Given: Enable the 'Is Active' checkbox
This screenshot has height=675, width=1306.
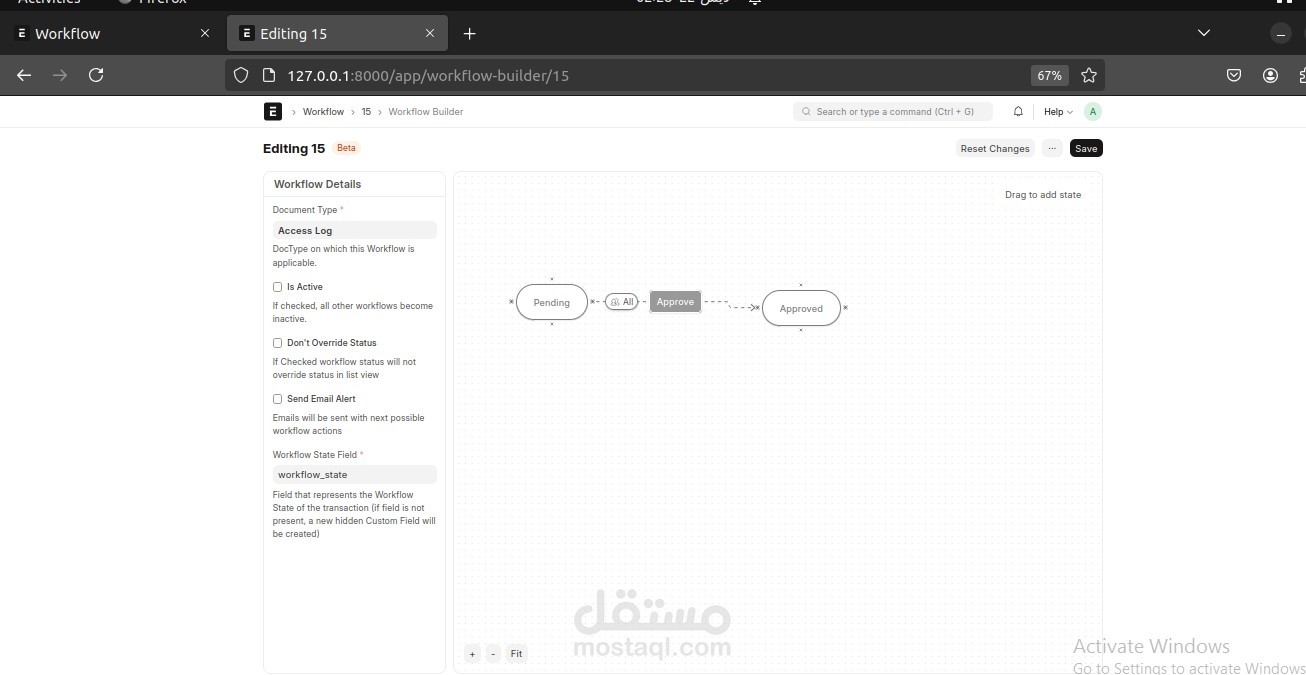Looking at the screenshot, I should point(277,287).
